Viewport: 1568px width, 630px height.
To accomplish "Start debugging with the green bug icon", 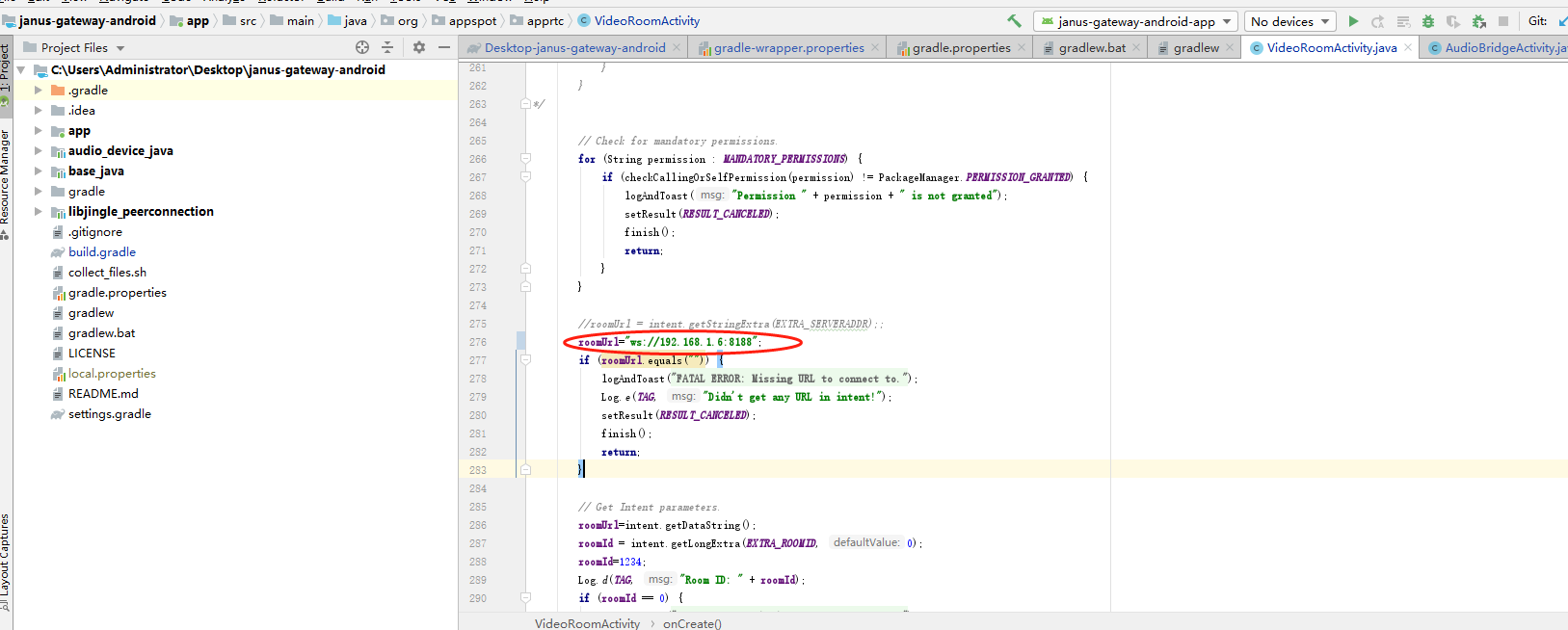I will click(x=1428, y=21).
